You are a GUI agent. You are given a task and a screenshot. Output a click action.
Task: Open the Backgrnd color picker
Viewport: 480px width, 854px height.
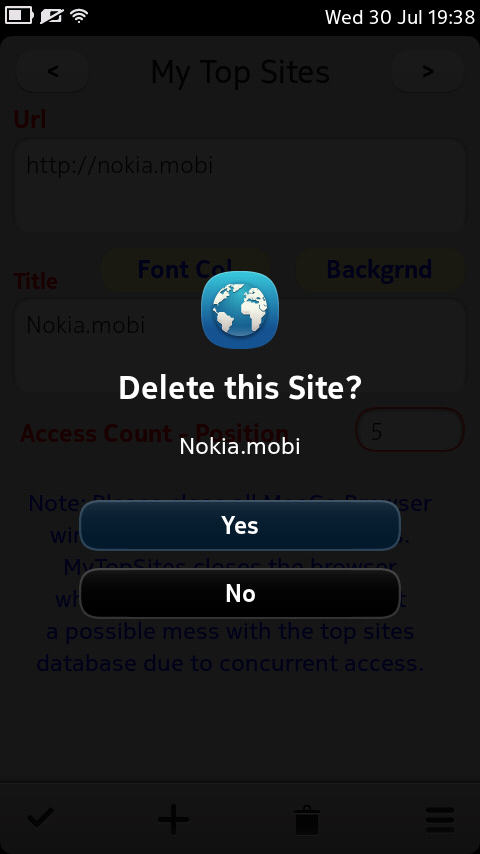tap(380, 269)
